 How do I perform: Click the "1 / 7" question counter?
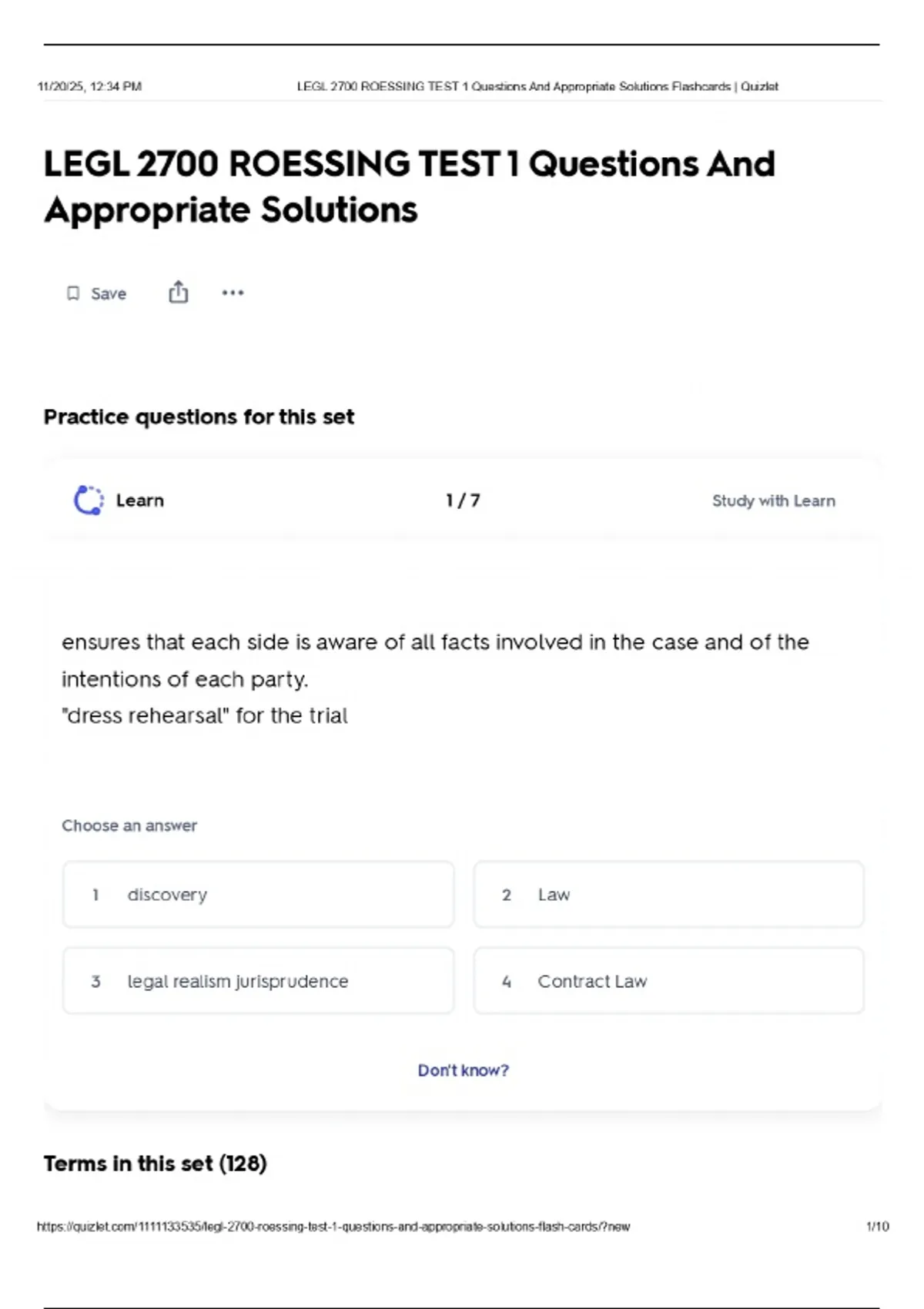[463, 500]
